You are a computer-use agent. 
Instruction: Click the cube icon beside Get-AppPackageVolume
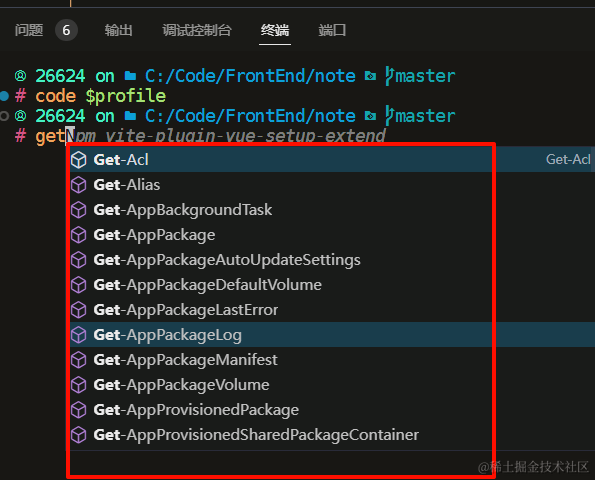(x=79, y=385)
